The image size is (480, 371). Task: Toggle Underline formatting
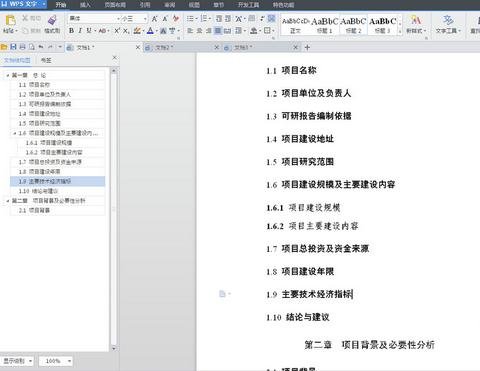89,31
